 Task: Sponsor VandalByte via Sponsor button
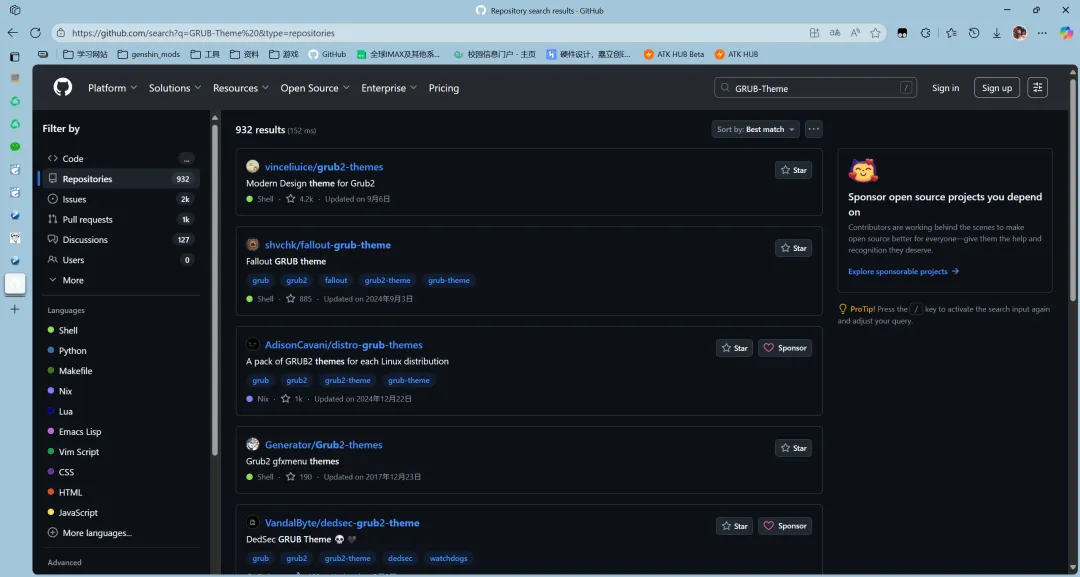[x=785, y=525]
